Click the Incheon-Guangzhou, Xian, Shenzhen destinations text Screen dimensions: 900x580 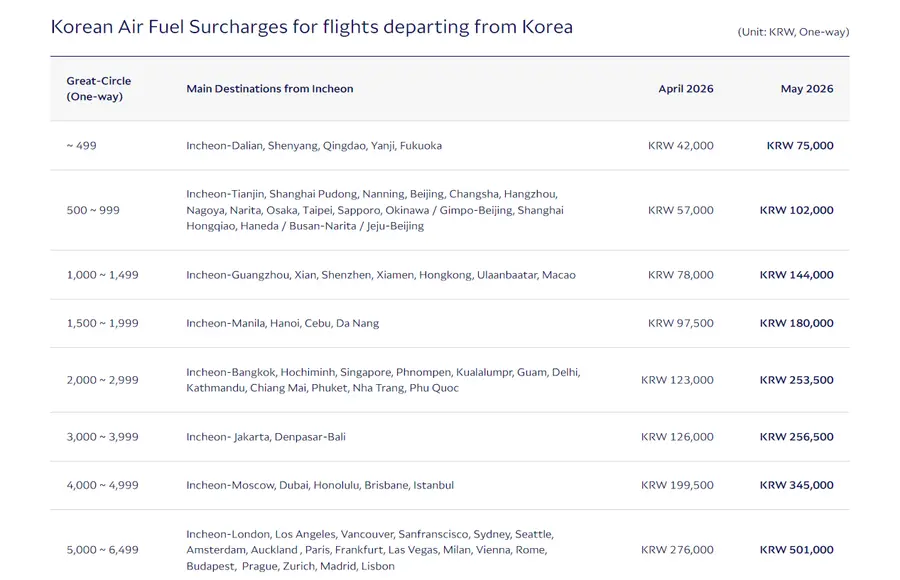(381, 274)
